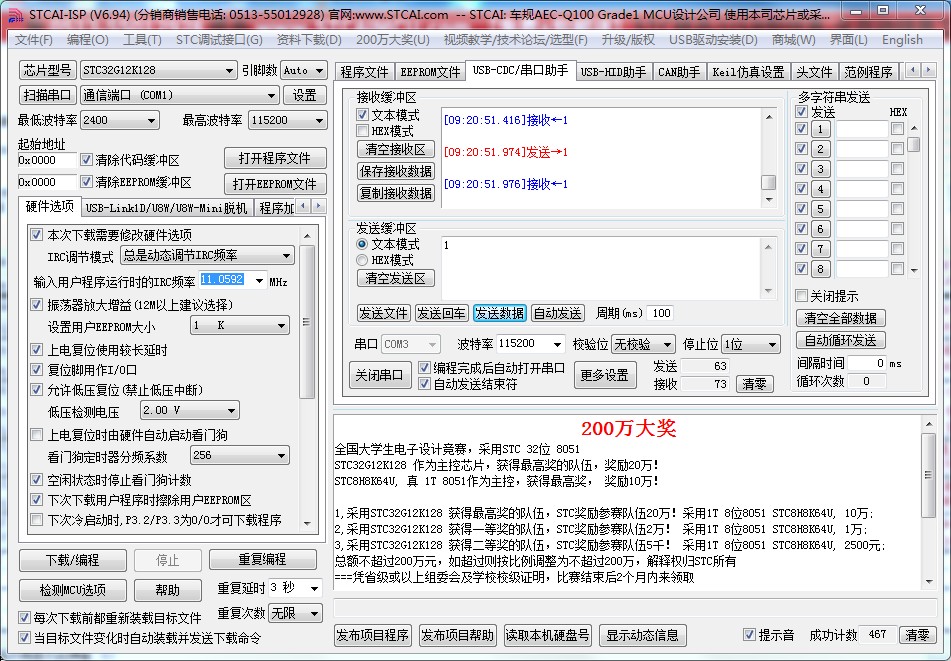Click the info panel vertical scrollbar thumb
Image resolution: width=951 pixels, height=661 pixels.
(x=928, y=475)
